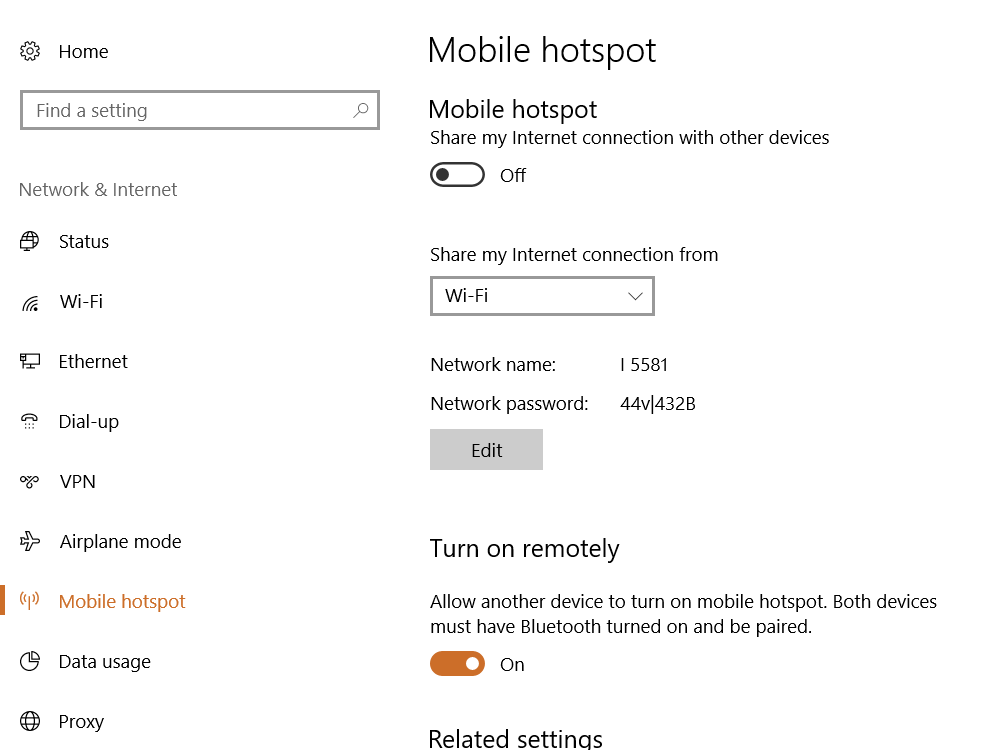This screenshot has width=1000, height=750.
Task: Click the Home gear icon
Action: pyautogui.click(x=30, y=51)
